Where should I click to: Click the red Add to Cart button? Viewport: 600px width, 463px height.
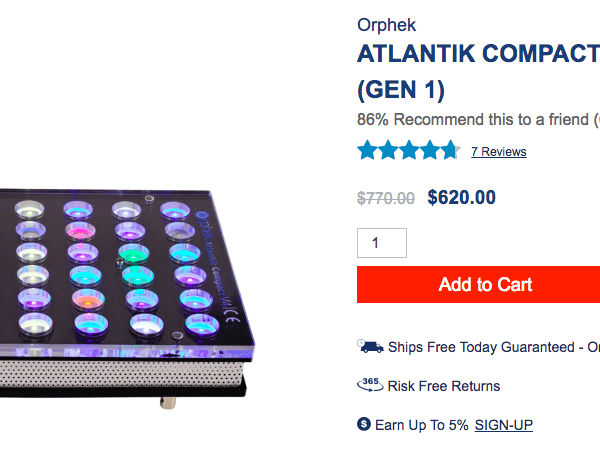pos(478,284)
